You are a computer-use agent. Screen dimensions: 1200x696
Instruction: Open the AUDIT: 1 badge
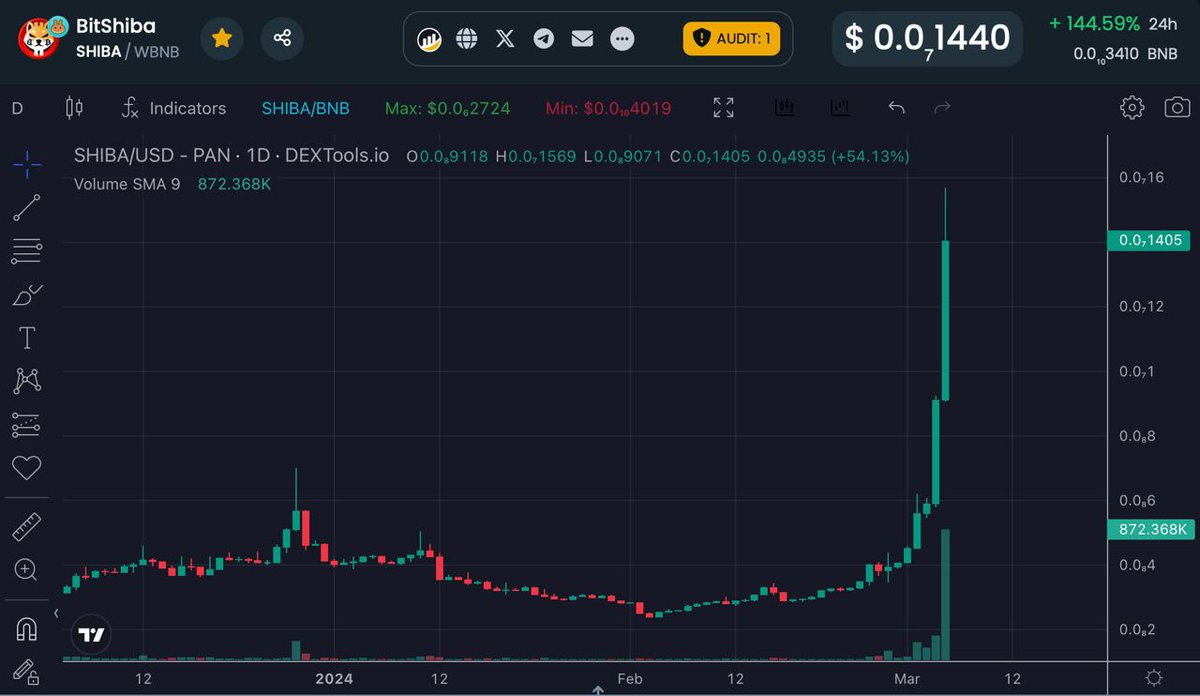coord(731,39)
